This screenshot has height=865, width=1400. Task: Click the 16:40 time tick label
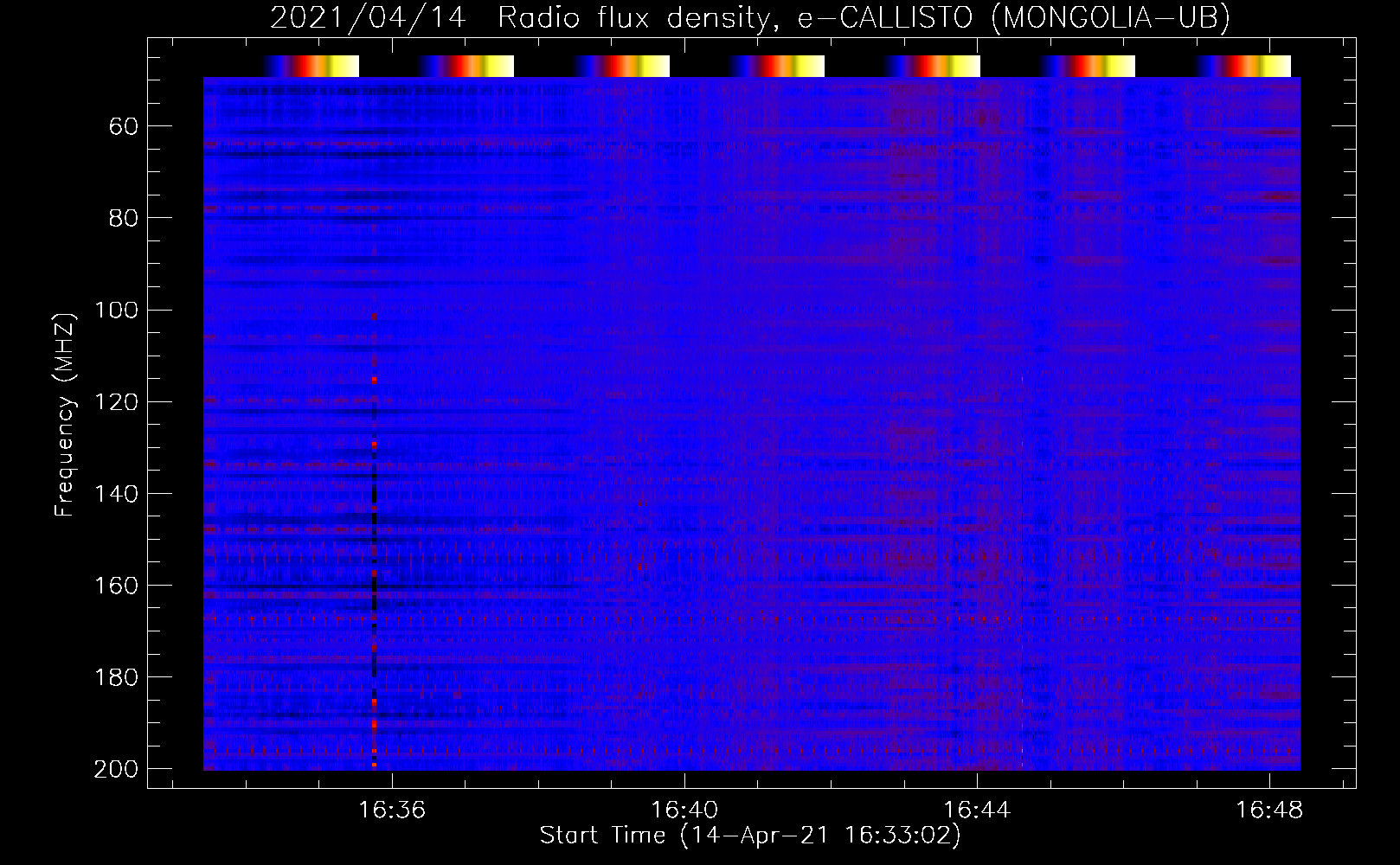[x=684, y=811]
